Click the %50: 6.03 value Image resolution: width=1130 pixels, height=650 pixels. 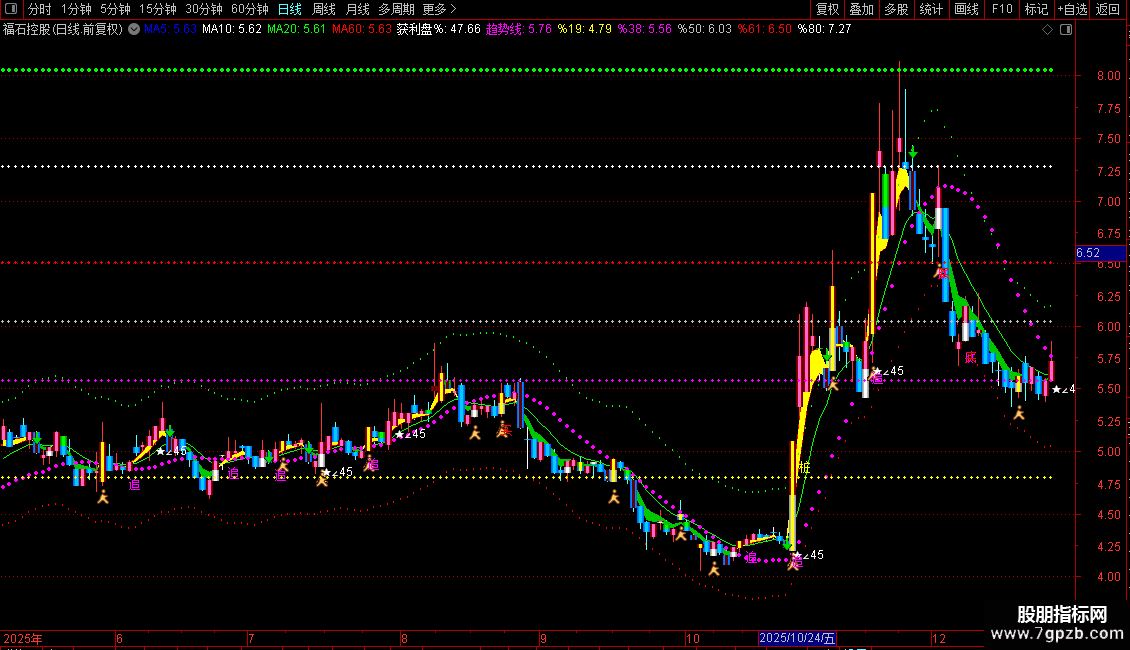tap(704, 29)
